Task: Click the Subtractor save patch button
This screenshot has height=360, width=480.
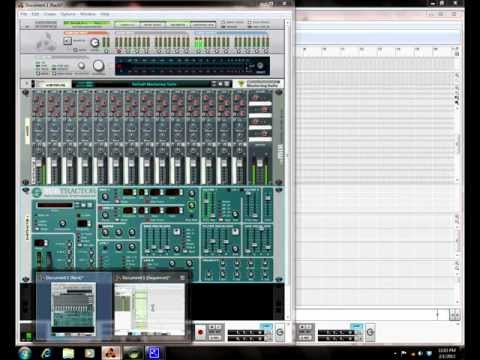Action: pyautogui.click(x=89, y=205)
